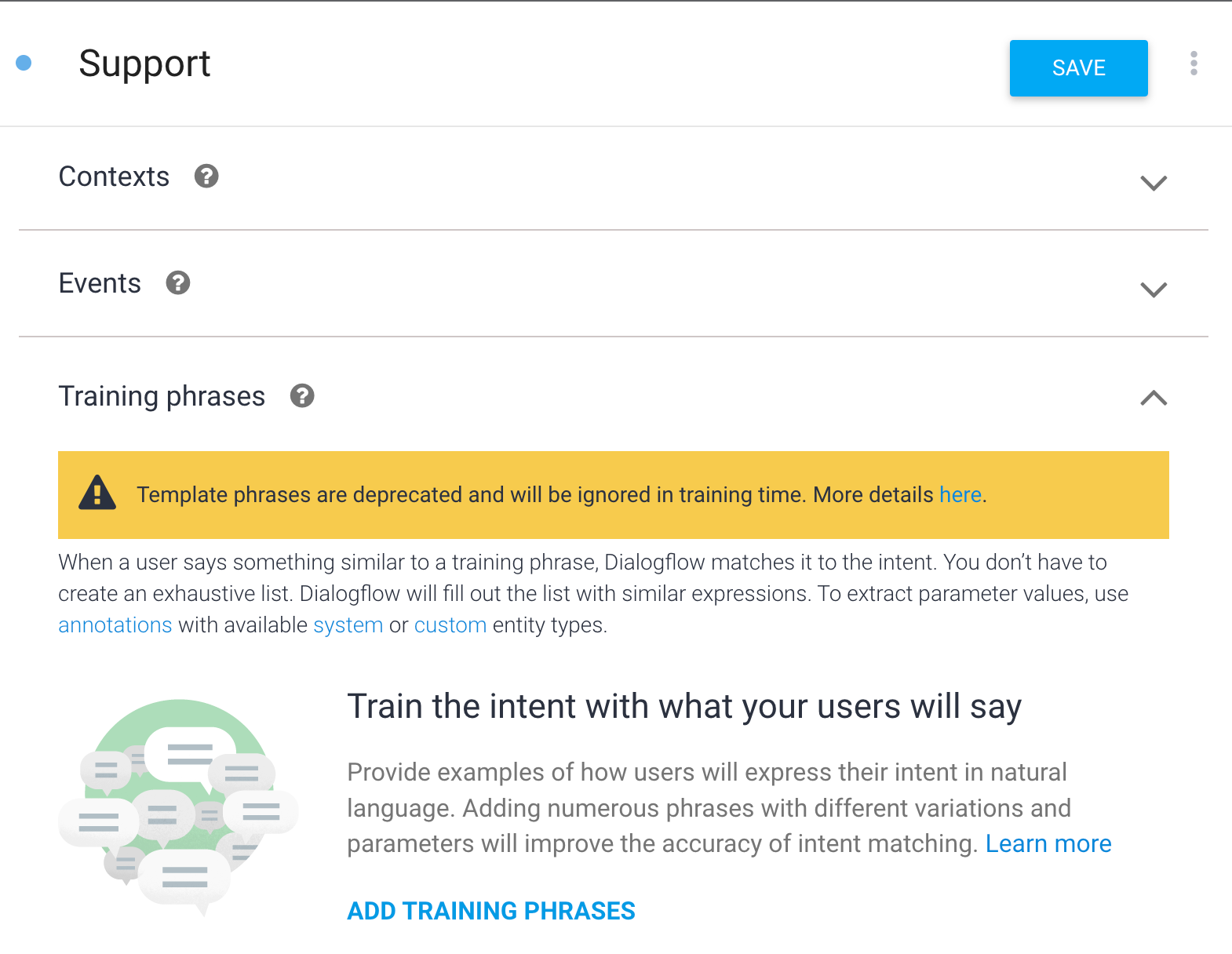Open the three-dot more options menu
The width and height of the screenshot is (1232, 954).
pyautogui.click(x=1194, y=64)
